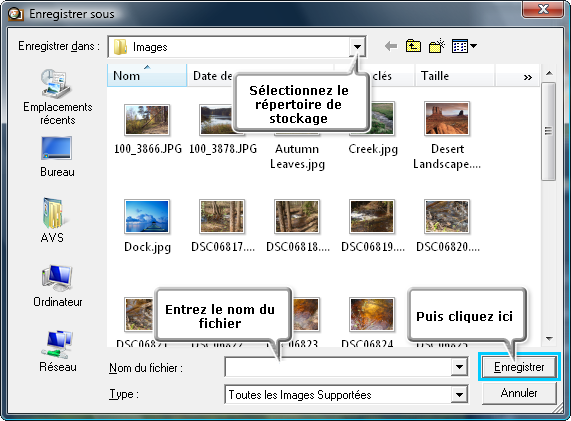The height and width of the screenshot is (421, 571).
Task: Click the scrollbar up arrow
Action: tap(549, 73)
